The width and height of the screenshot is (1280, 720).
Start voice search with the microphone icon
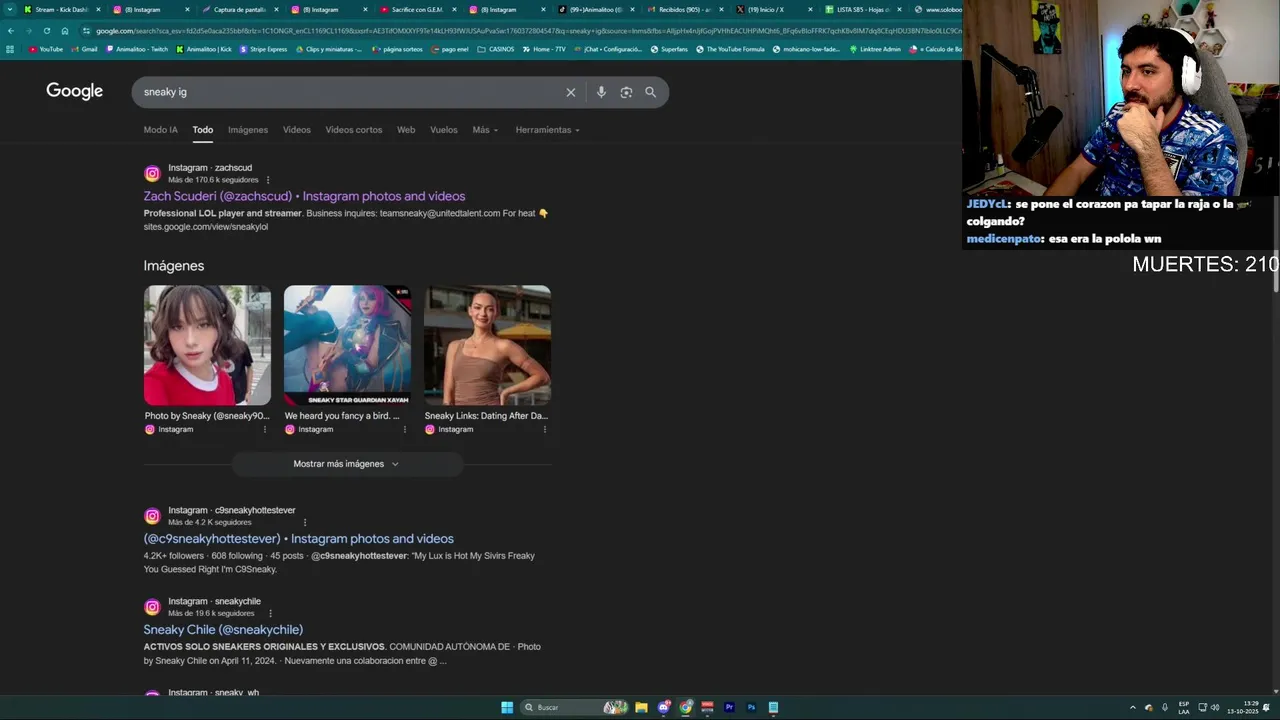[x=601, y=92]
